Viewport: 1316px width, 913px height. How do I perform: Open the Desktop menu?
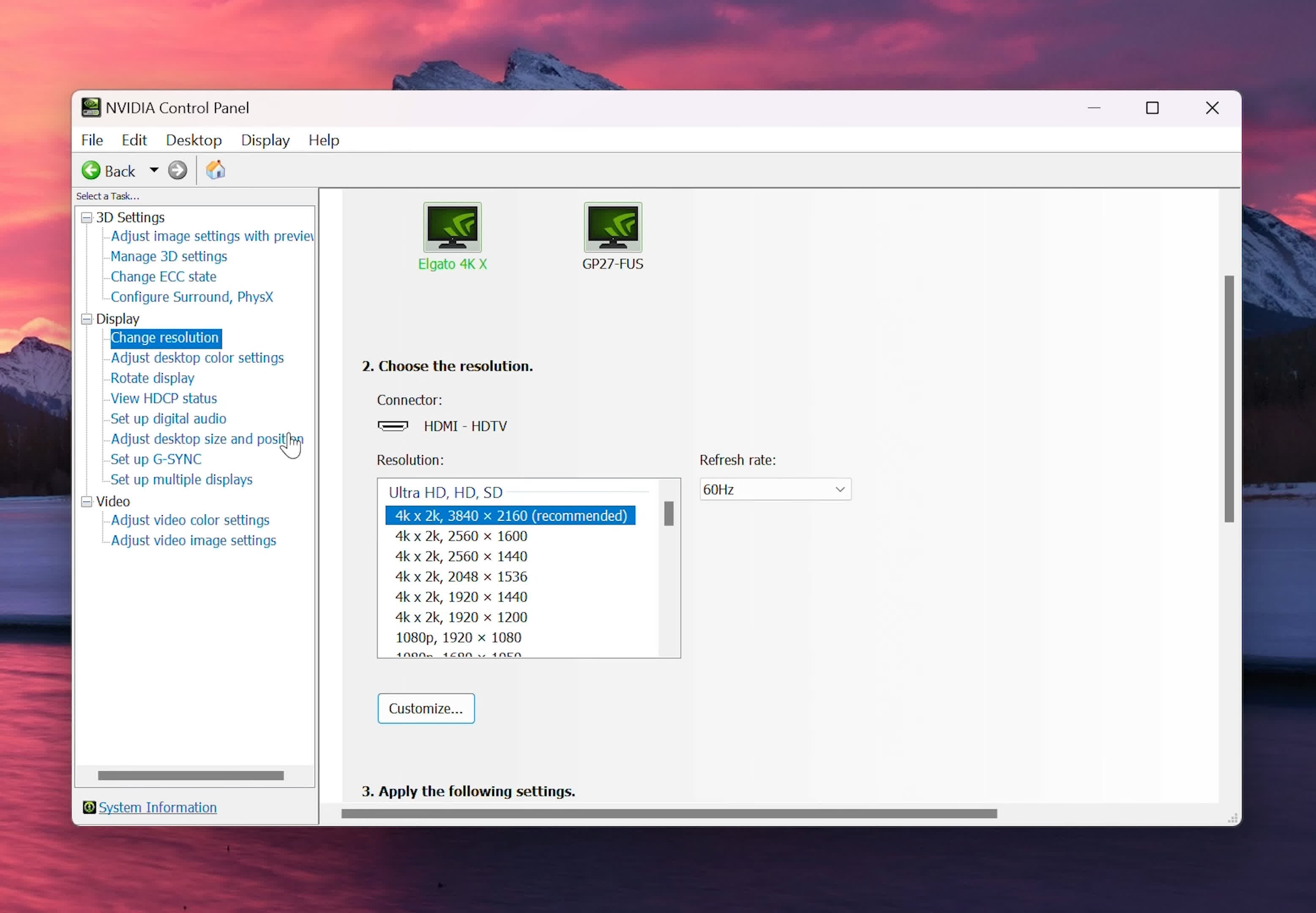194,140
